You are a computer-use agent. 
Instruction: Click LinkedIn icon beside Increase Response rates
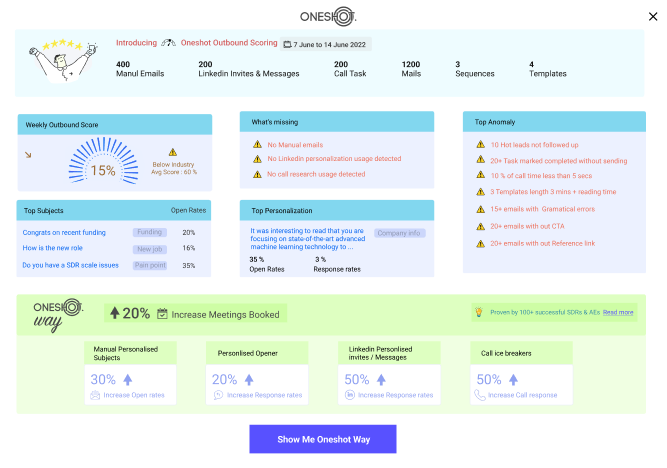[350, 395]
